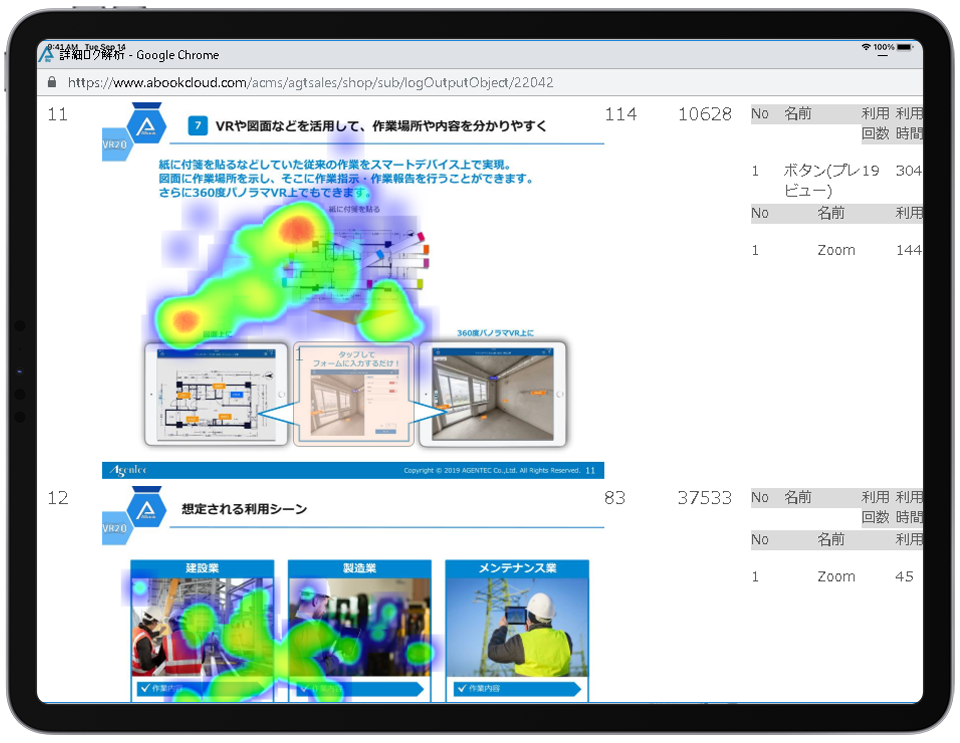Click the padlock icon in address bar

51,82
